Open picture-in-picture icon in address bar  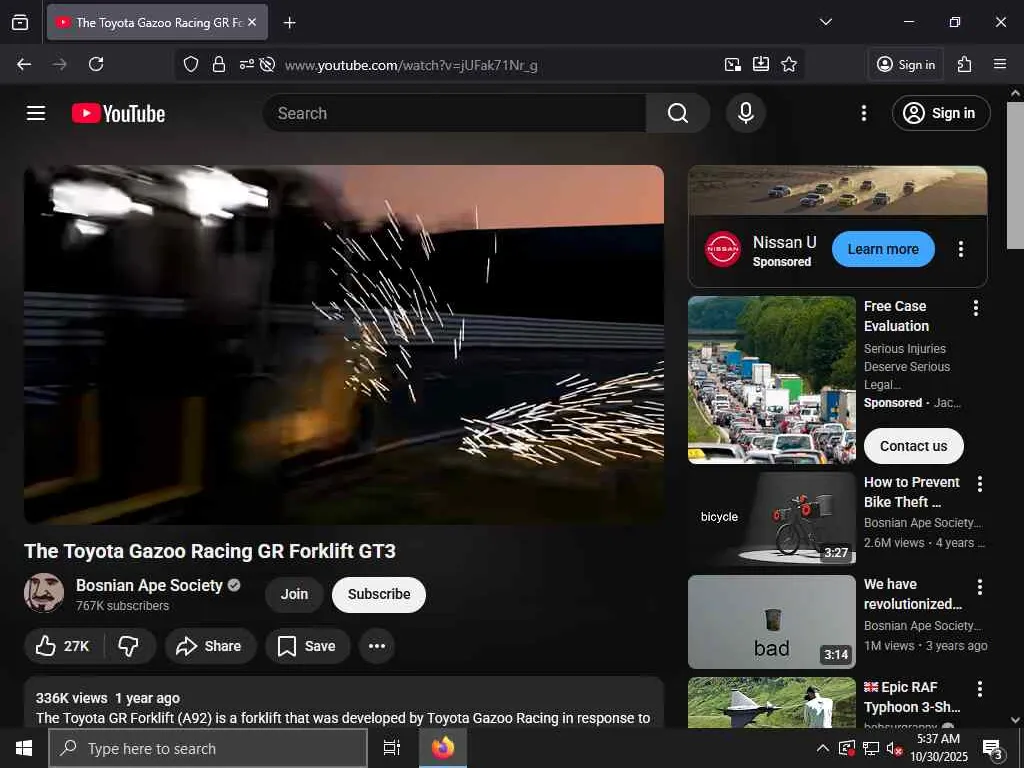coord(733,64)
